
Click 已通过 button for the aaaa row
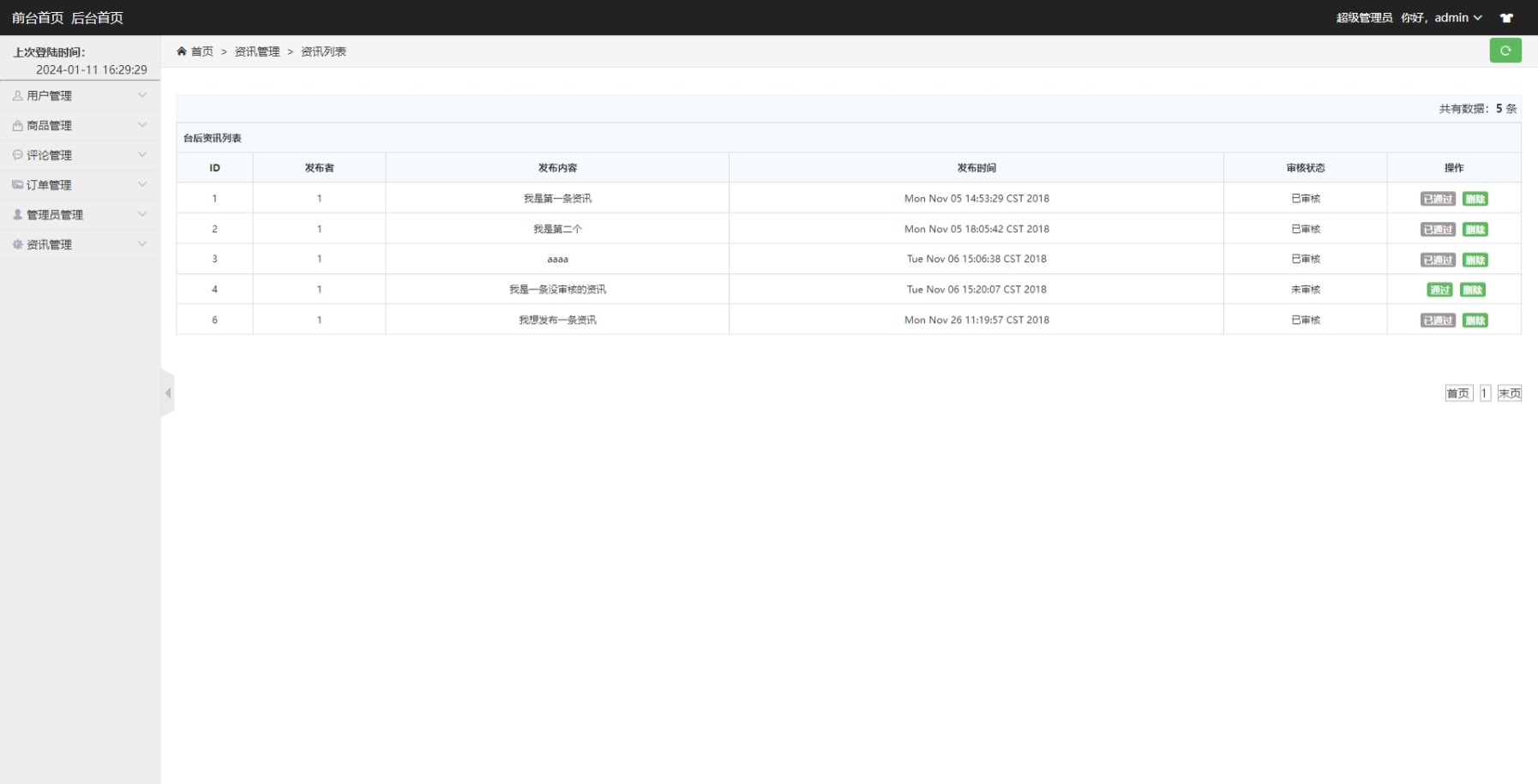(x=1438, y=260)
